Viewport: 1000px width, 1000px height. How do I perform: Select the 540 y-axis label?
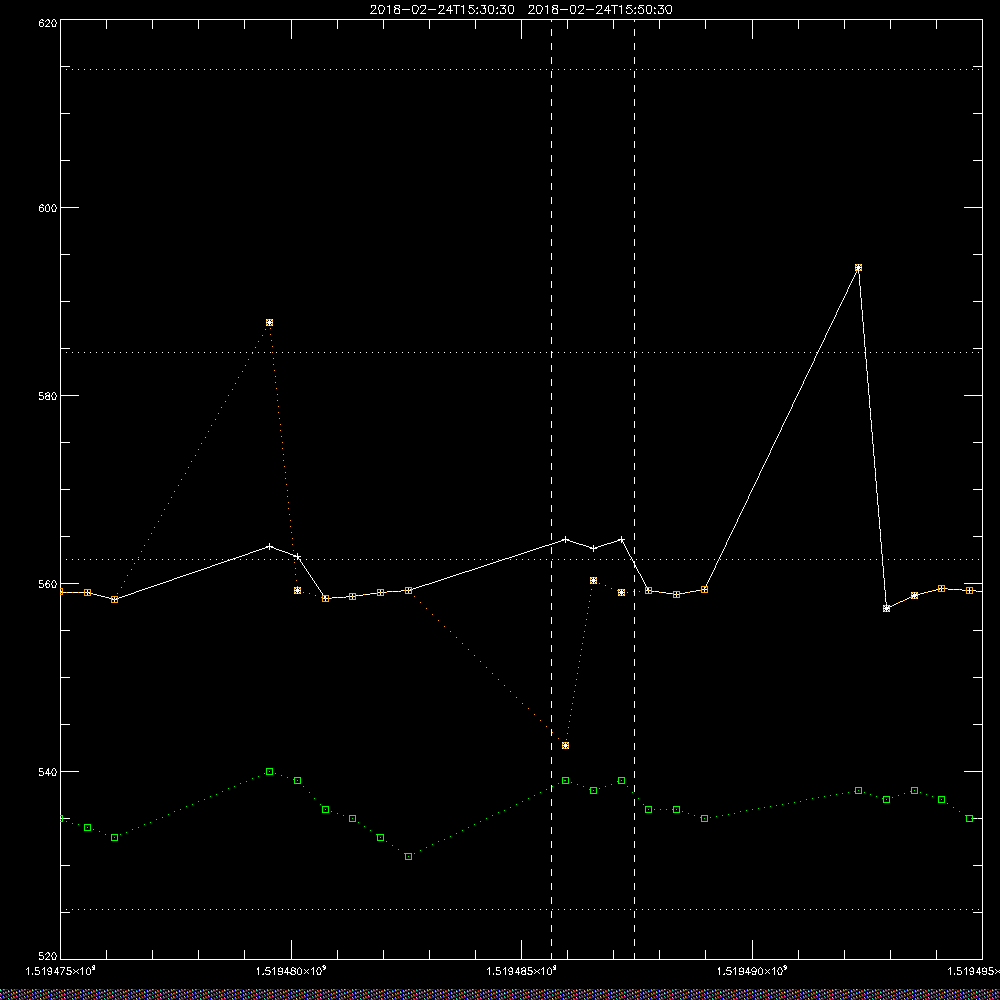49,772
